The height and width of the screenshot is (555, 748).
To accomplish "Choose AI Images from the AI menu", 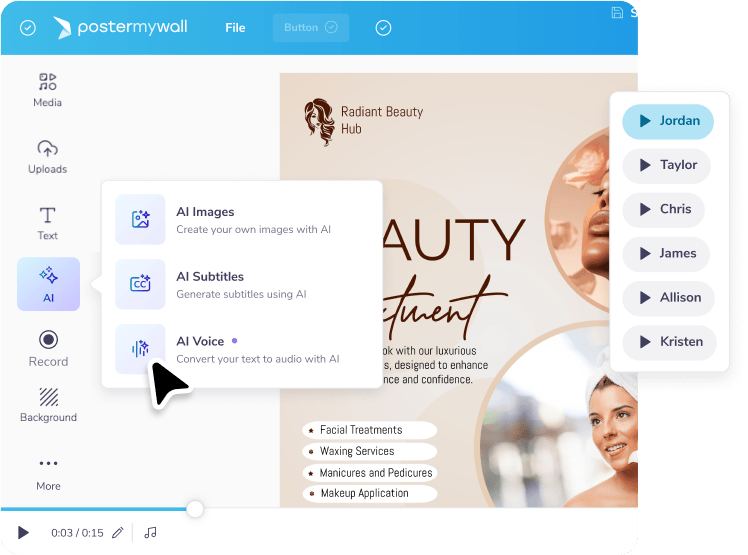I will [x=241, y=220].
